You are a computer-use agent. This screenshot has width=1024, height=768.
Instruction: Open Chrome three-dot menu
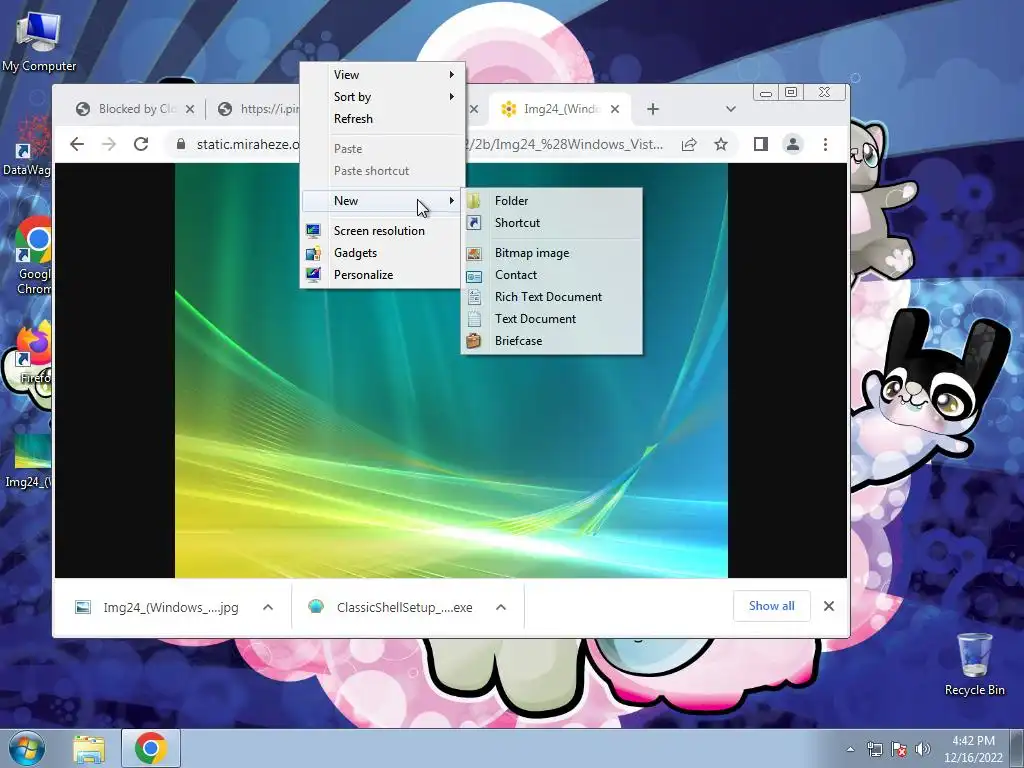coord(825,144)
